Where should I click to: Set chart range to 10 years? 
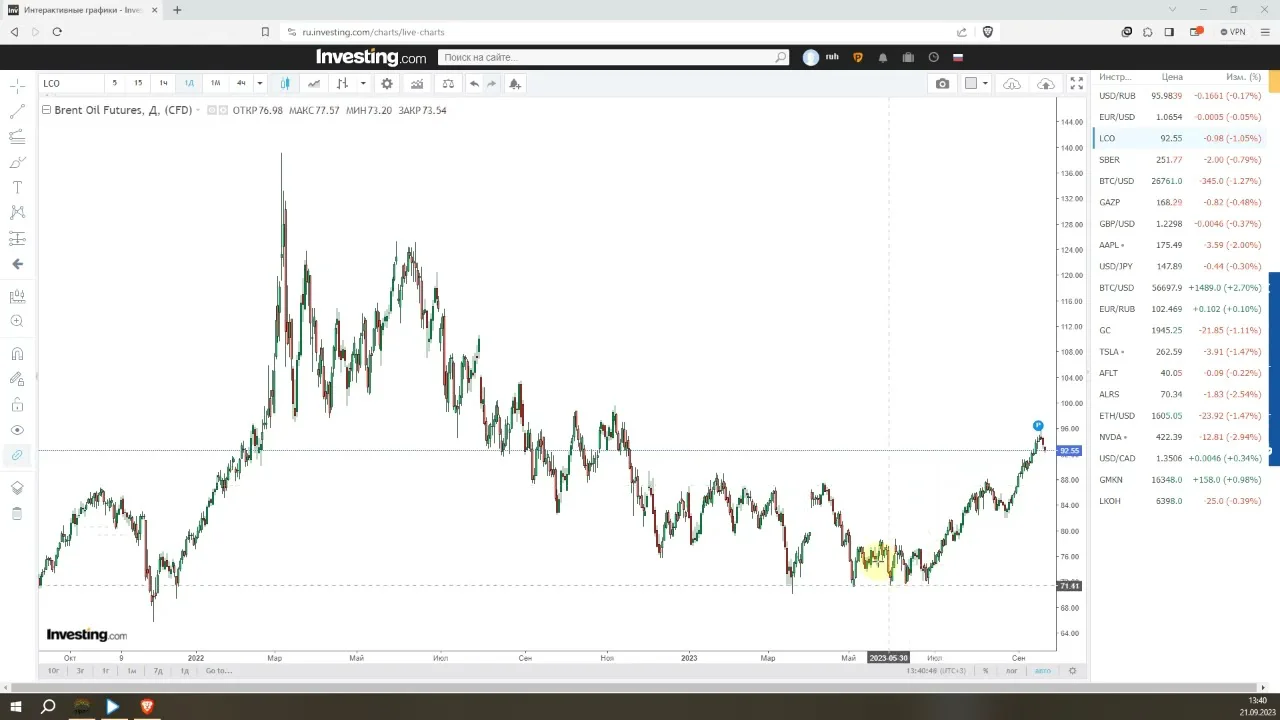[x=53, y=671]
